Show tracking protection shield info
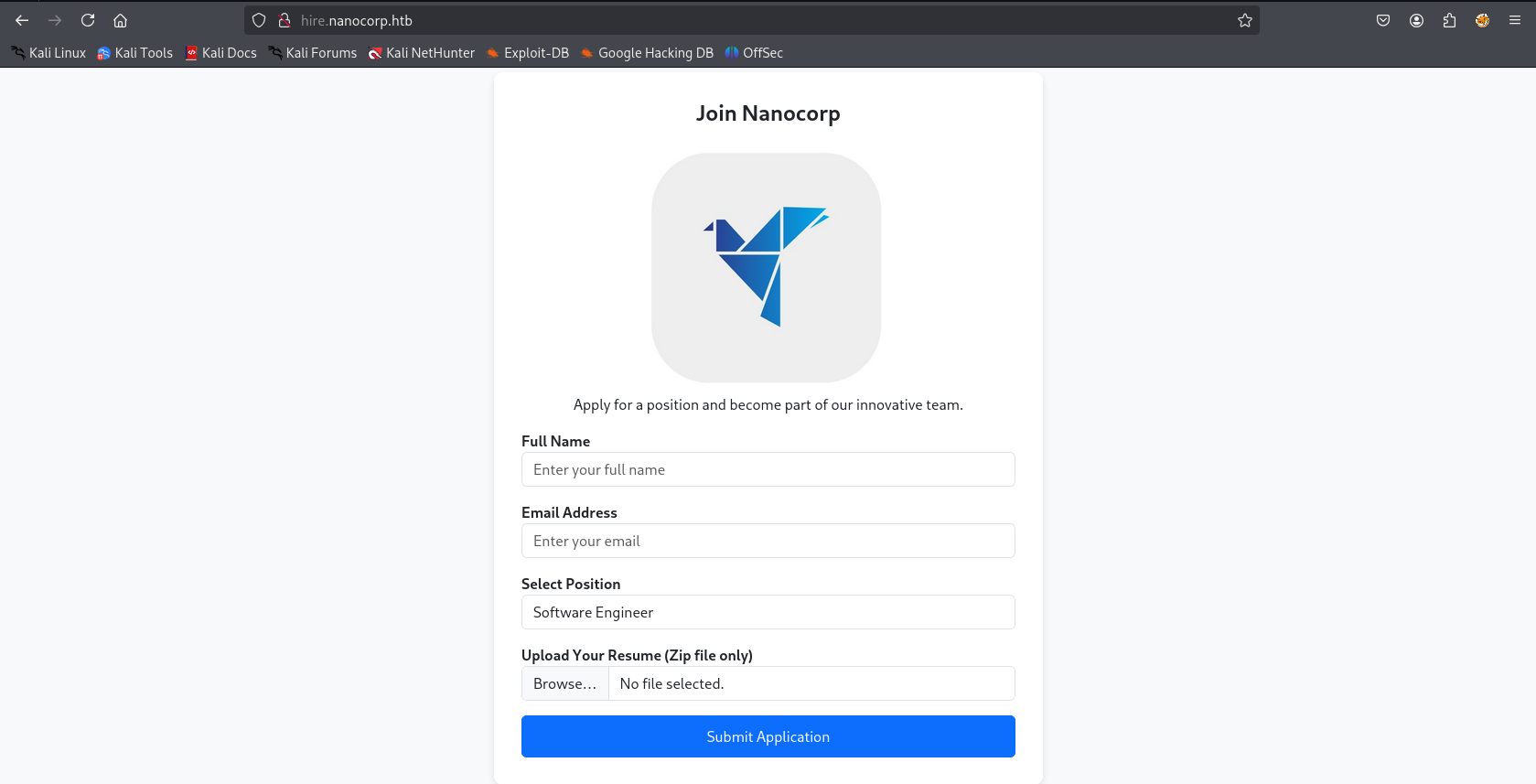The image size is (1536, 784). pyautogui.click(x=259, y=20)
